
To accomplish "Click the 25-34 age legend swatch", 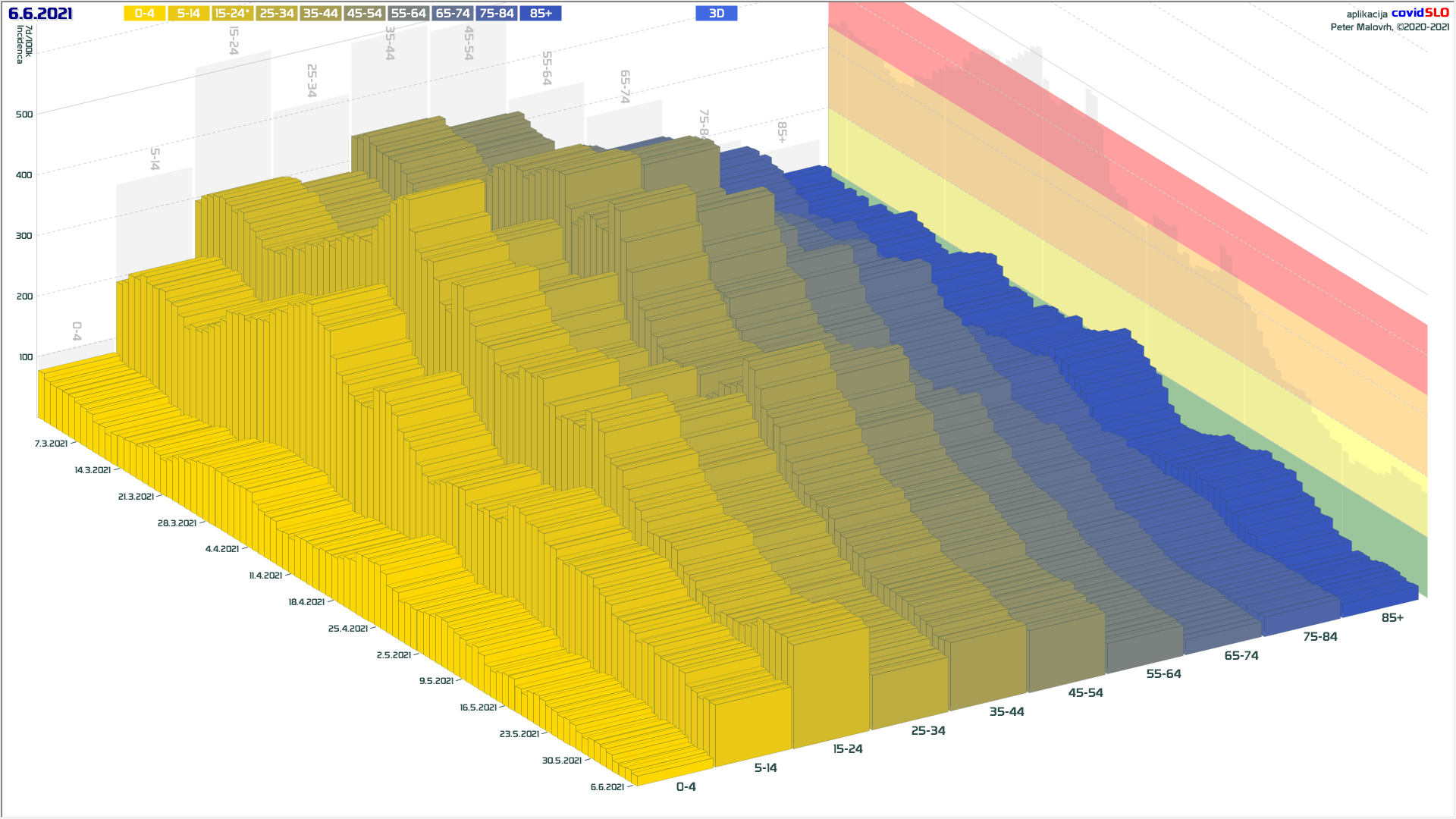I will 276,14.
